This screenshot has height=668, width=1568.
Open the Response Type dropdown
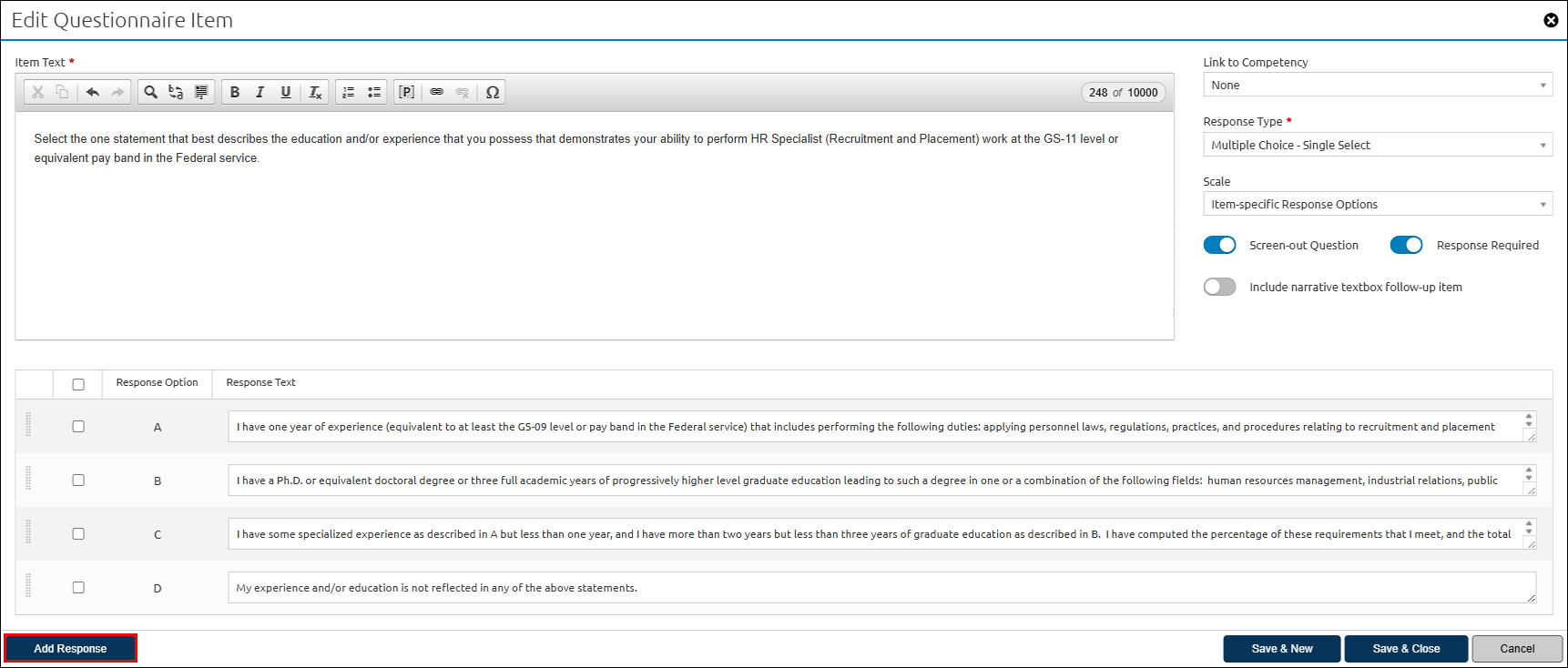[x=1378, y=145]
